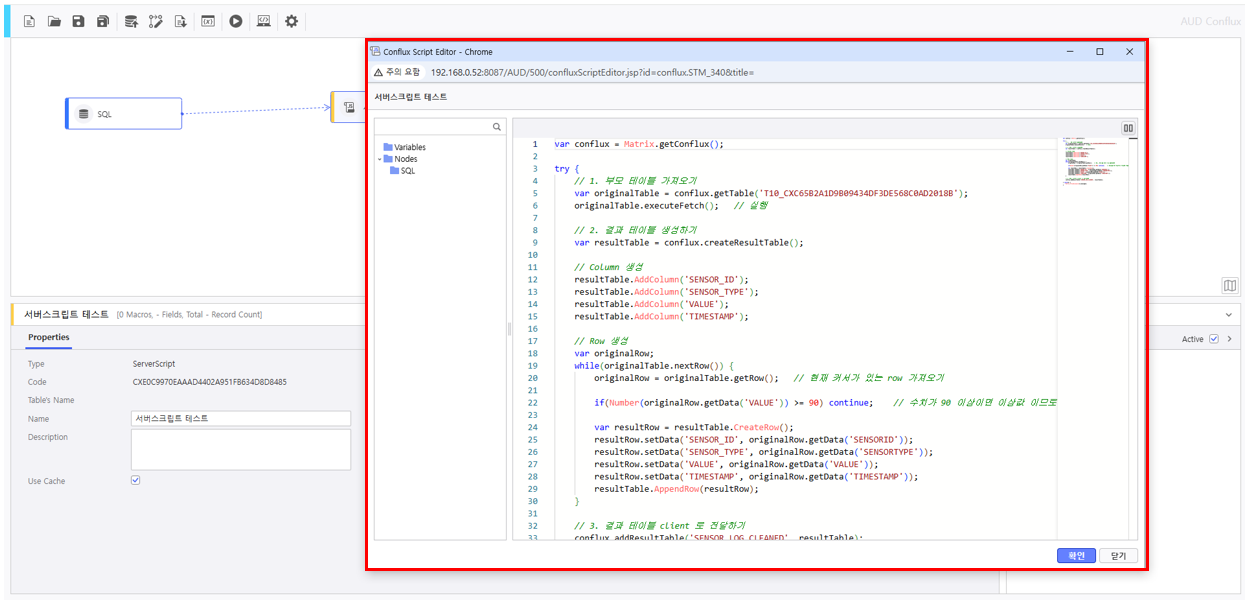Open the variables {x} window icon
Screen dimensions: 1251x604
coord(208,21)
